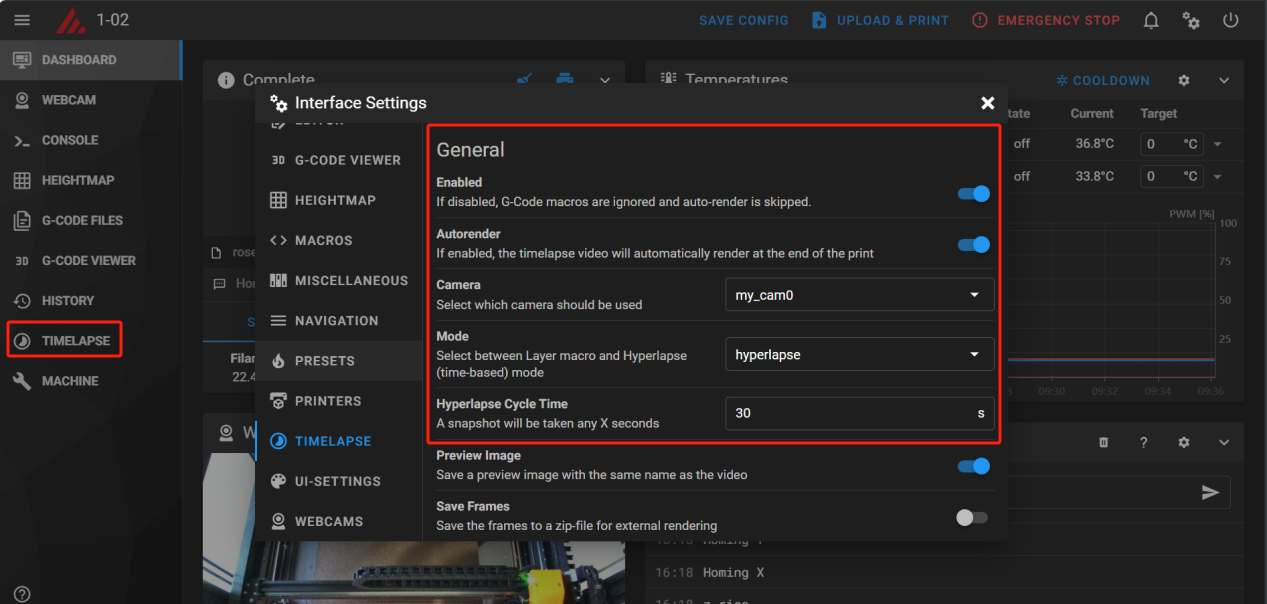This screenshot has height=604, width=1267.
Task: Open the Macros settings tab
Action: pyautogui.click(x=339, y=240)
